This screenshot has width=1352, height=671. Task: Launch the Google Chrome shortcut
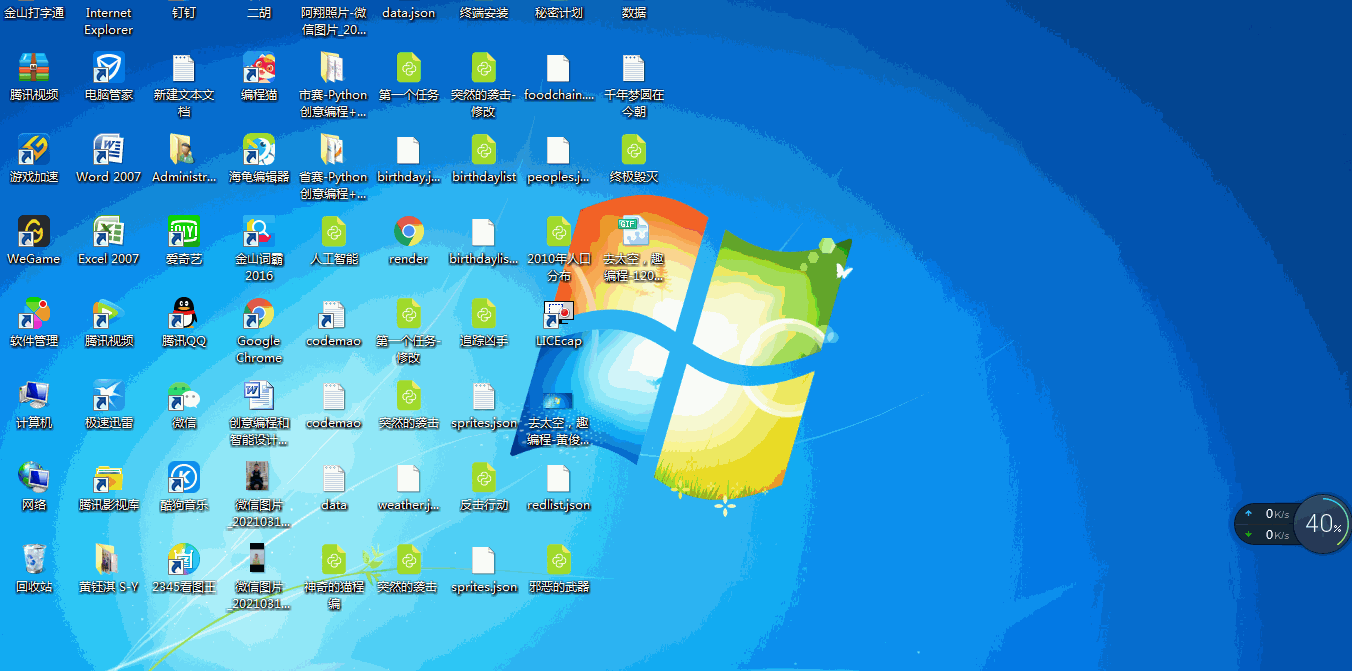point(259,314)
